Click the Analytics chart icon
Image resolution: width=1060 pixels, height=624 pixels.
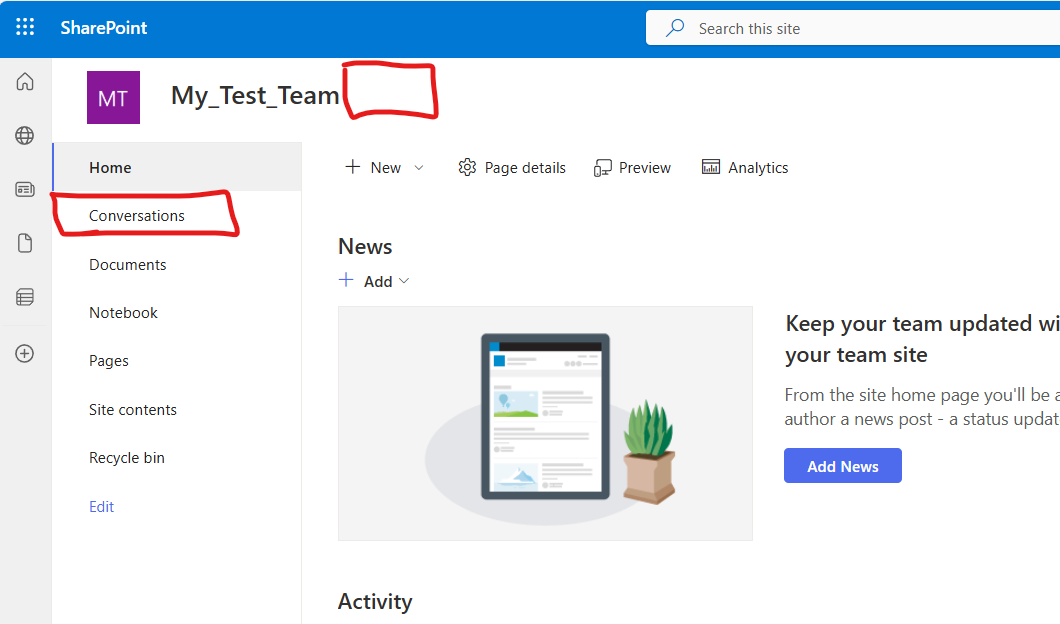pos(710,167)
